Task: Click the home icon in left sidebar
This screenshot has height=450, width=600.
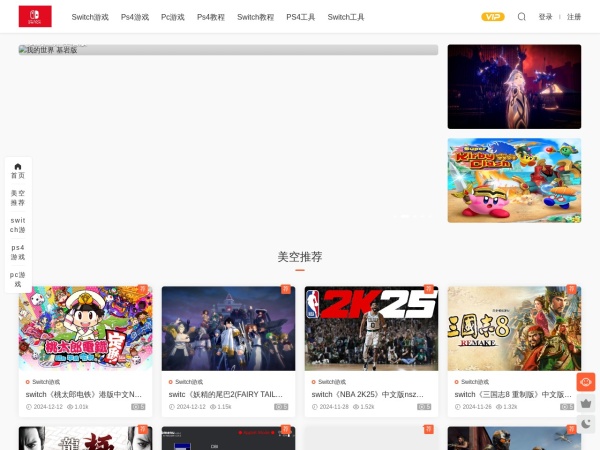Action: 18,167
